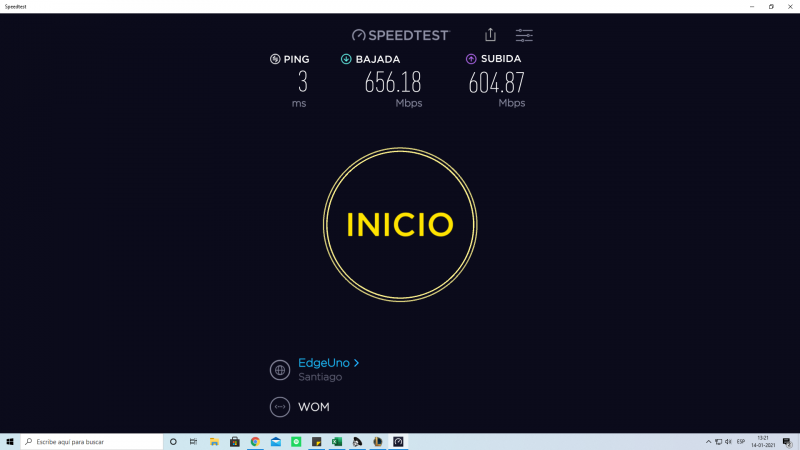This screenshot has width=800, height=450.
Task: Click the download arrow icon next to BAJADA
Action: [346, 59]
